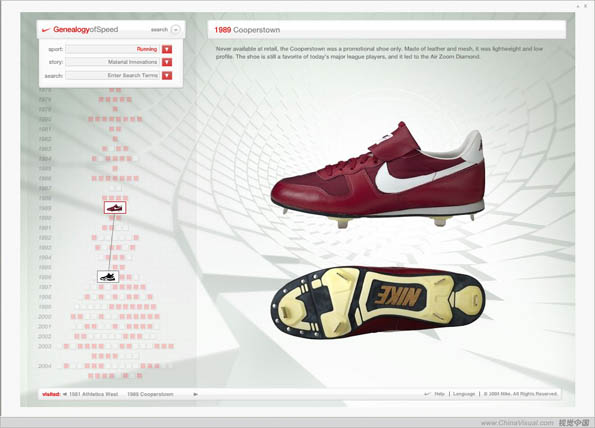Click the small swoosh icon beside Help
595x428 pixels.
[x=427, y=394]
